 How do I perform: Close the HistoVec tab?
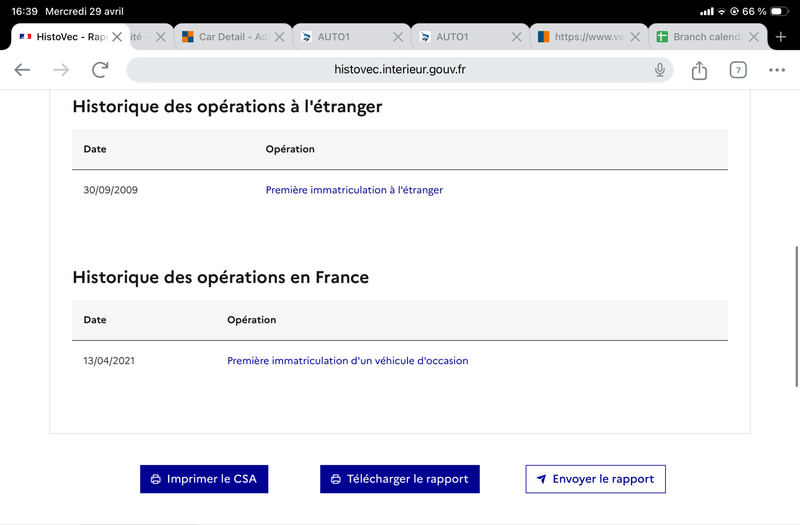click(x=117, y=37)
